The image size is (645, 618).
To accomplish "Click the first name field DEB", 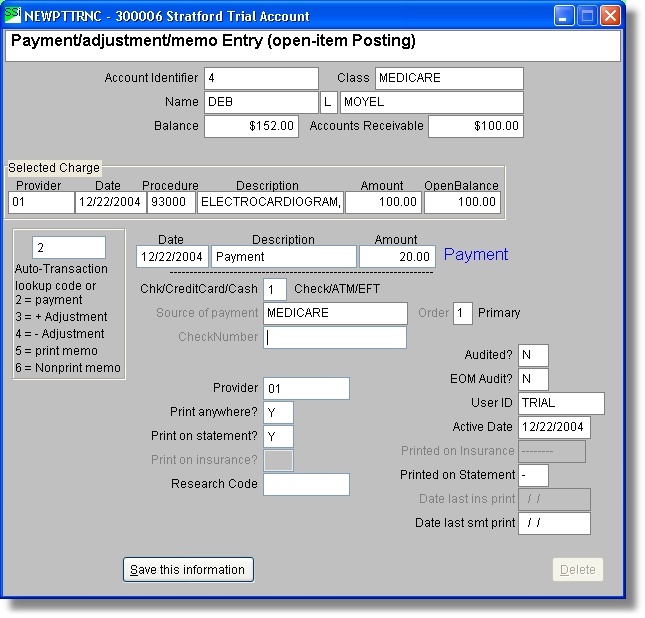I will (261, 102).
